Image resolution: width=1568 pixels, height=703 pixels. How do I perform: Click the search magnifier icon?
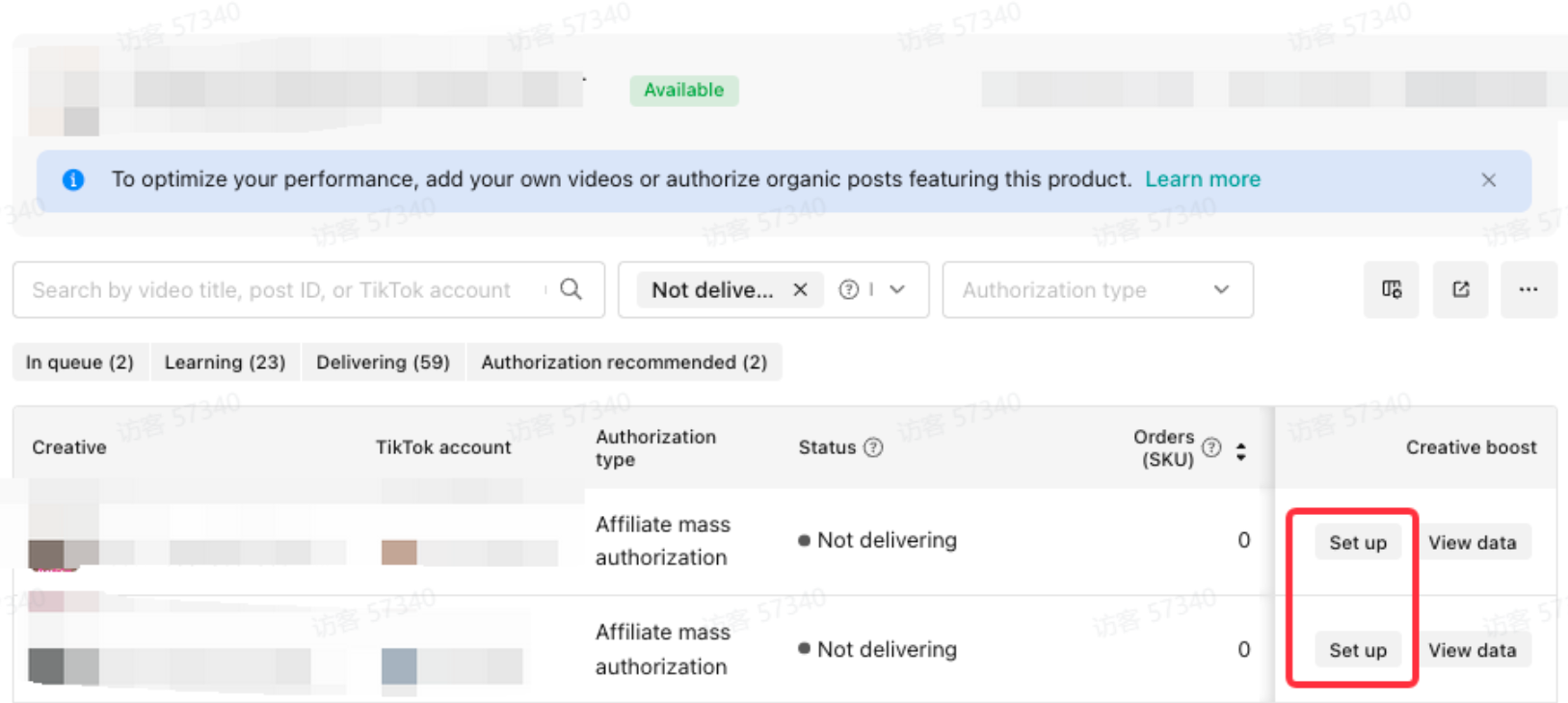pos(571,289)
